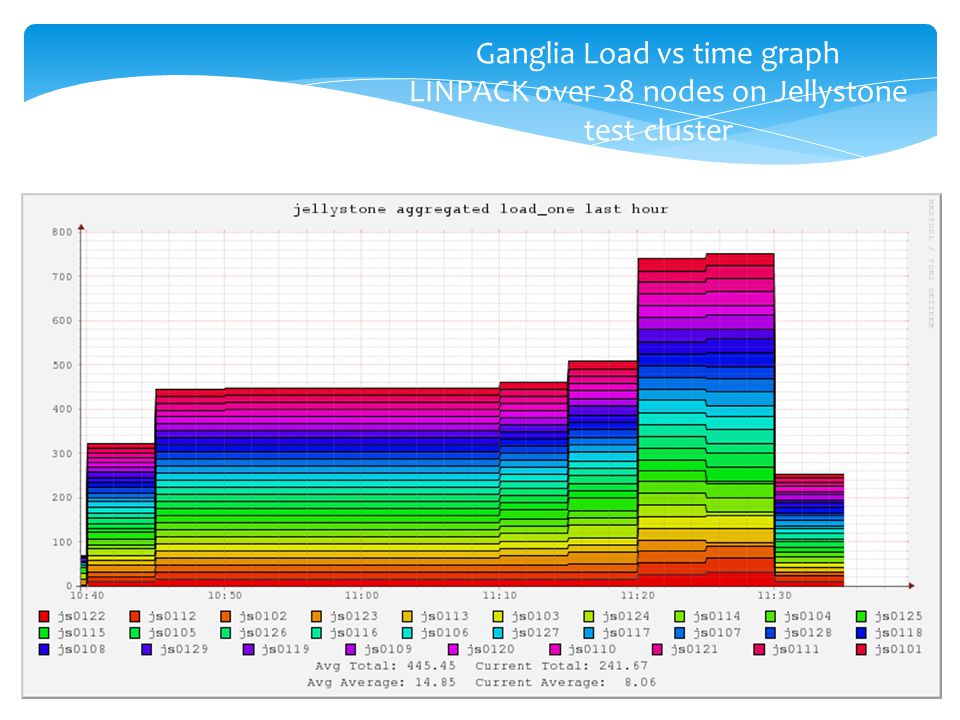Click the js0122 red legend swatch
The image size is (960, 720).
(43, 616)
